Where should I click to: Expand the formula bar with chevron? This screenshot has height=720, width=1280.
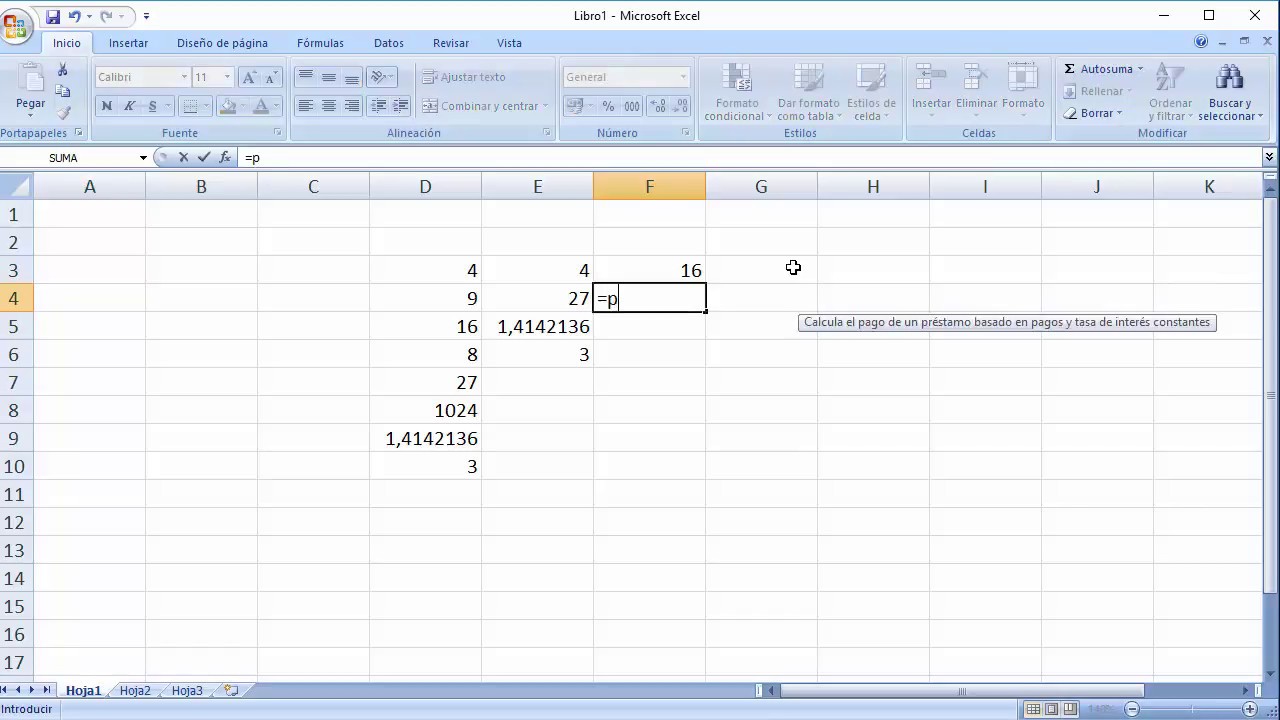(x=1270, y=157)
